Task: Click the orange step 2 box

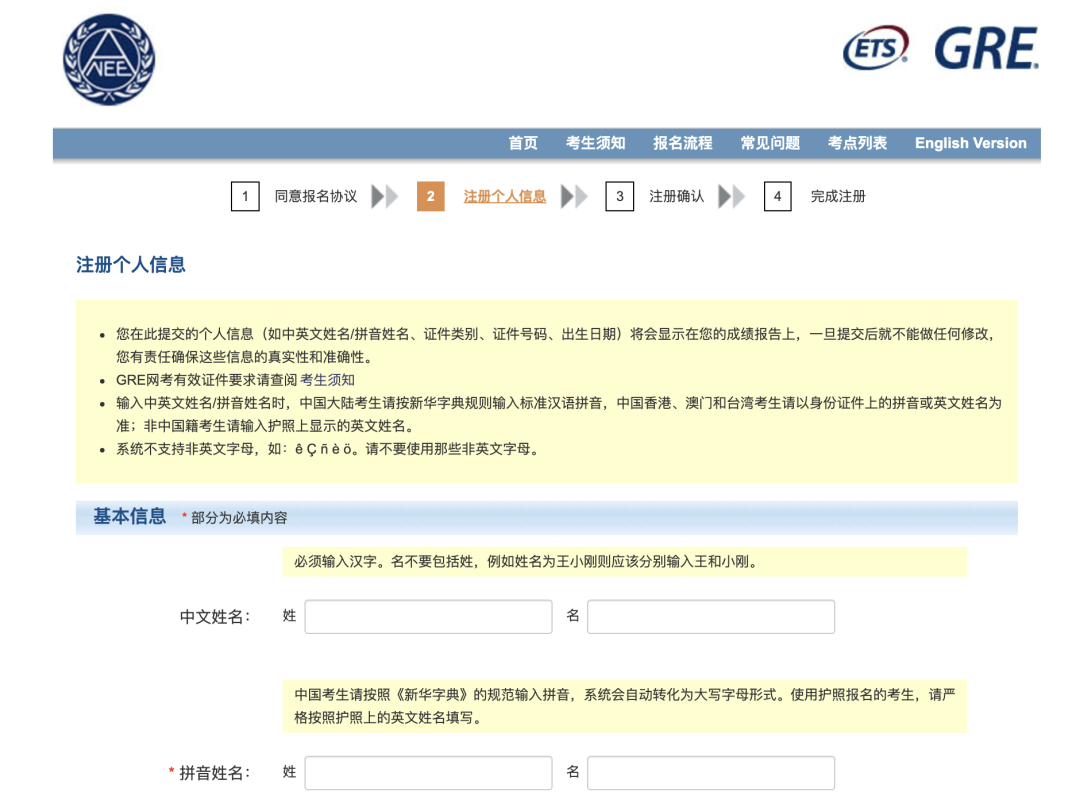Action: [x=430, y=196]
